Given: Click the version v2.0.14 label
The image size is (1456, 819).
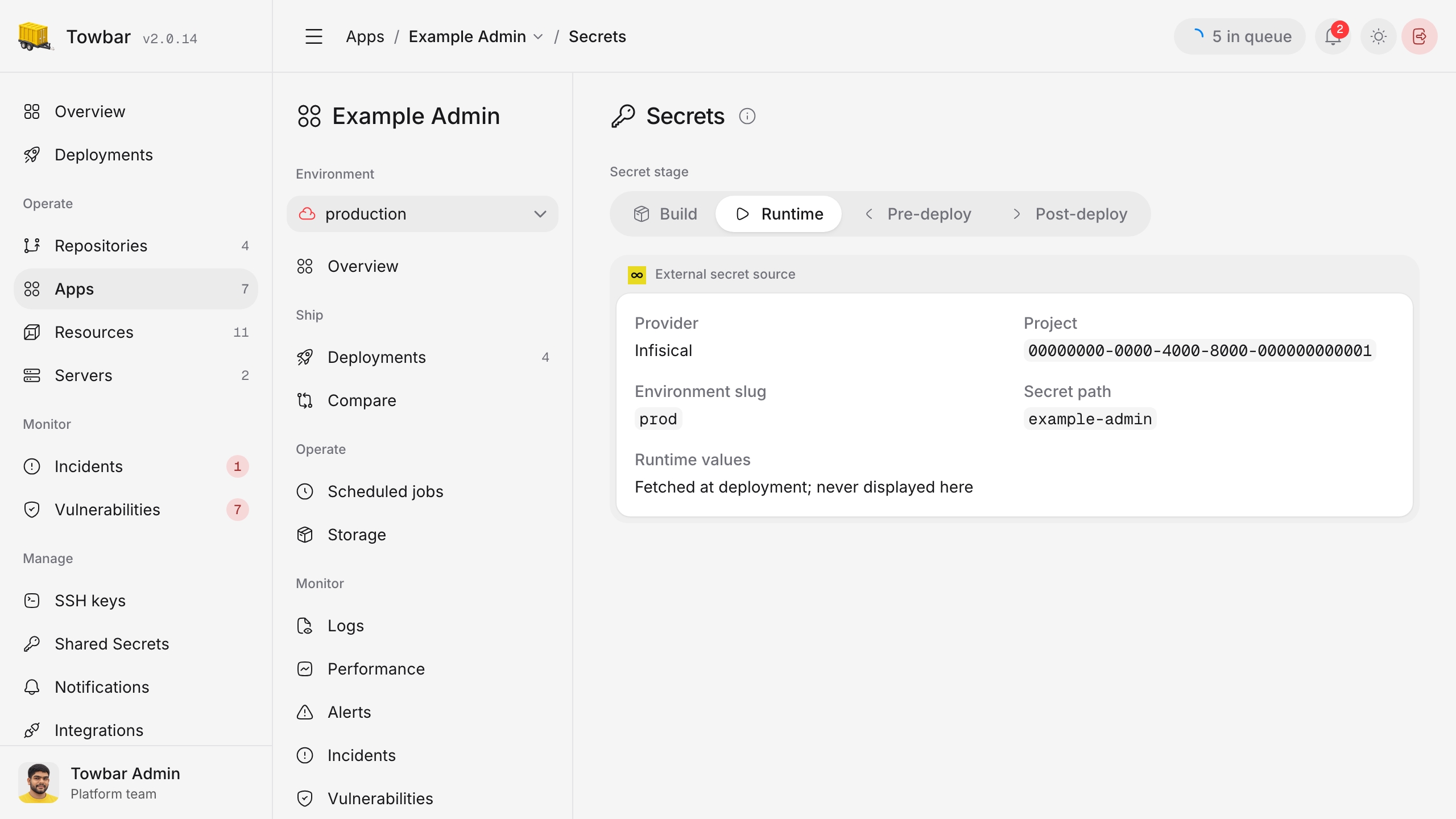Looking at the screenshot, I should [170, 39].
